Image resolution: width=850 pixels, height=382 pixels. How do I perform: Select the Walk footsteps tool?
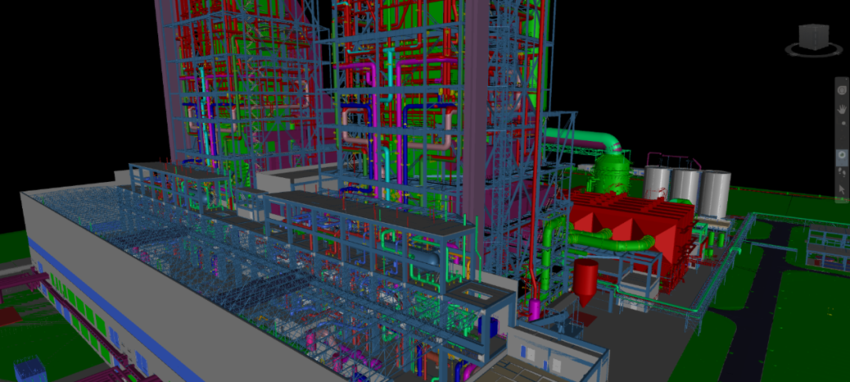842,172
